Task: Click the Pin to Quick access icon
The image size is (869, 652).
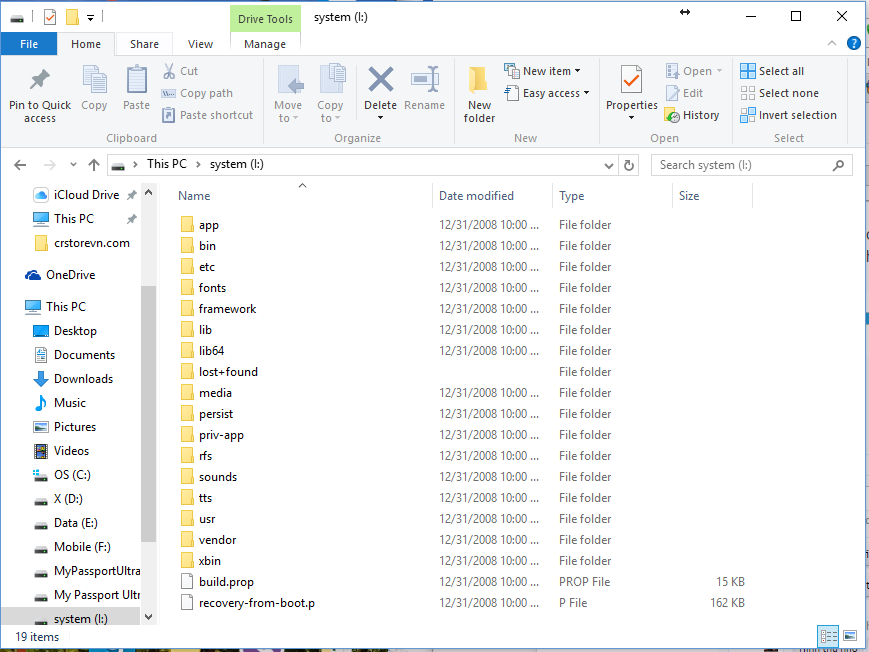Action: point(40,80)
